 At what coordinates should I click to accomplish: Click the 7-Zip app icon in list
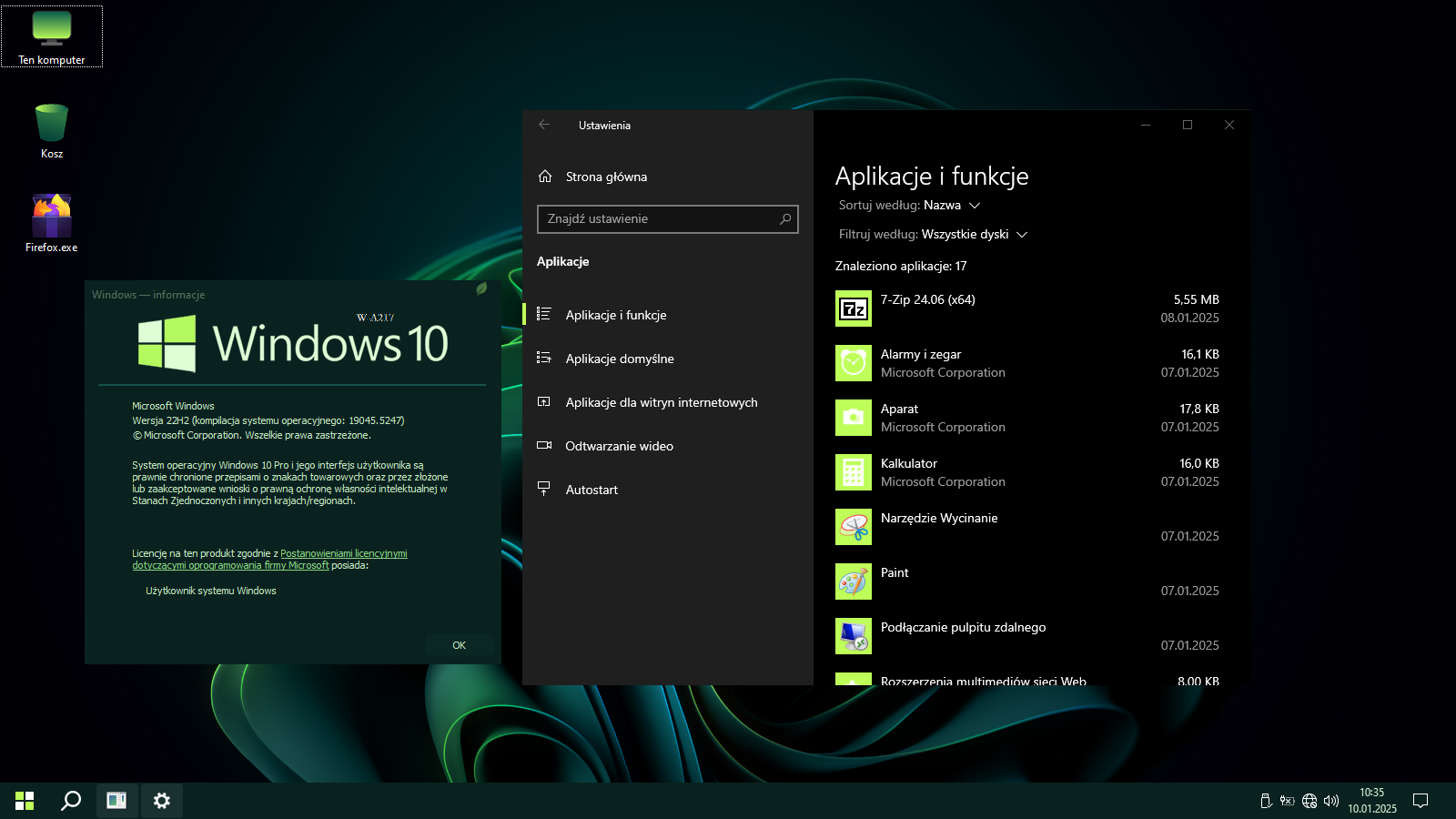pyautogui.click(x=853, y=308)
